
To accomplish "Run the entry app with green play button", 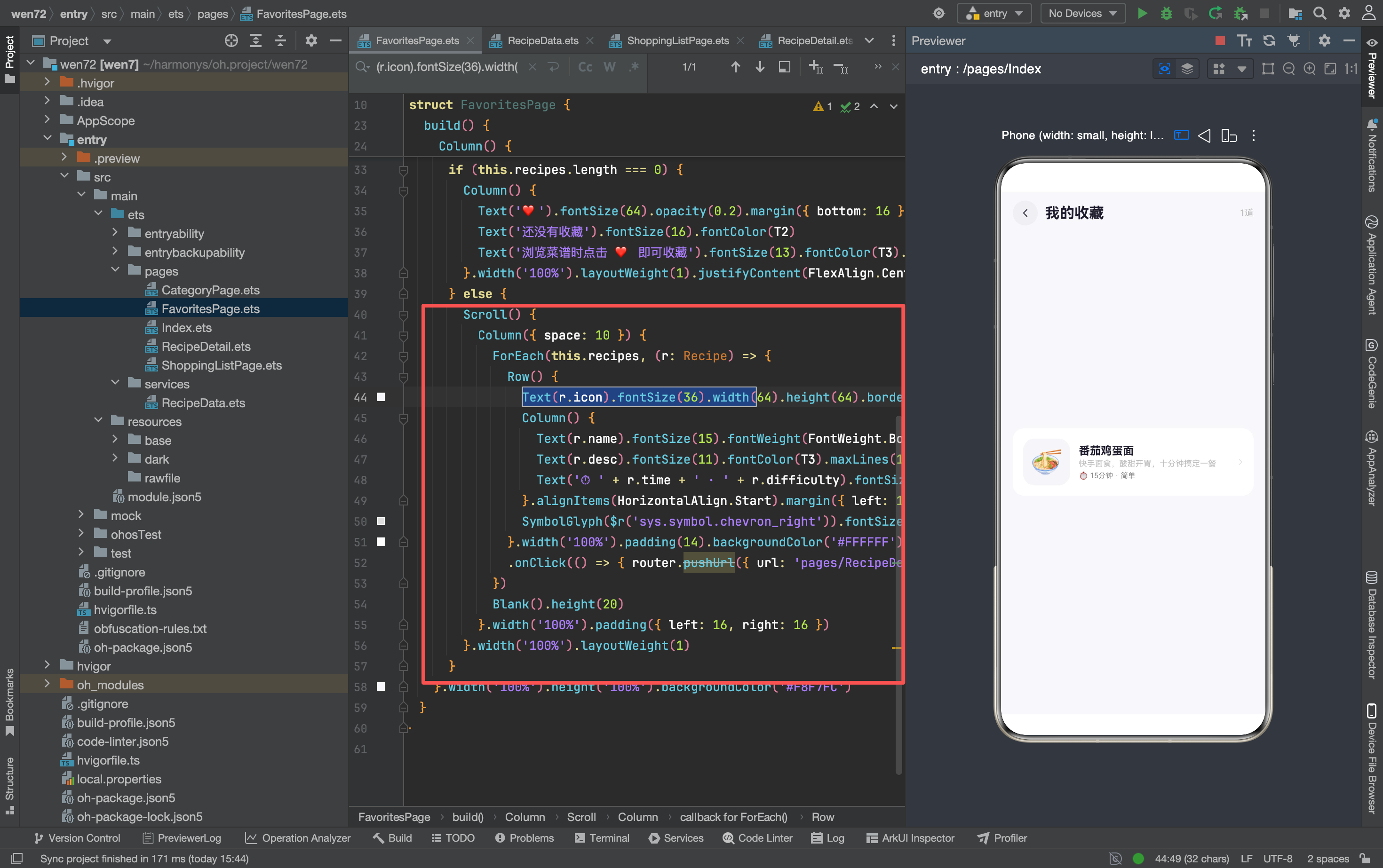I will pyautogui.click(x=1142, y=13).
